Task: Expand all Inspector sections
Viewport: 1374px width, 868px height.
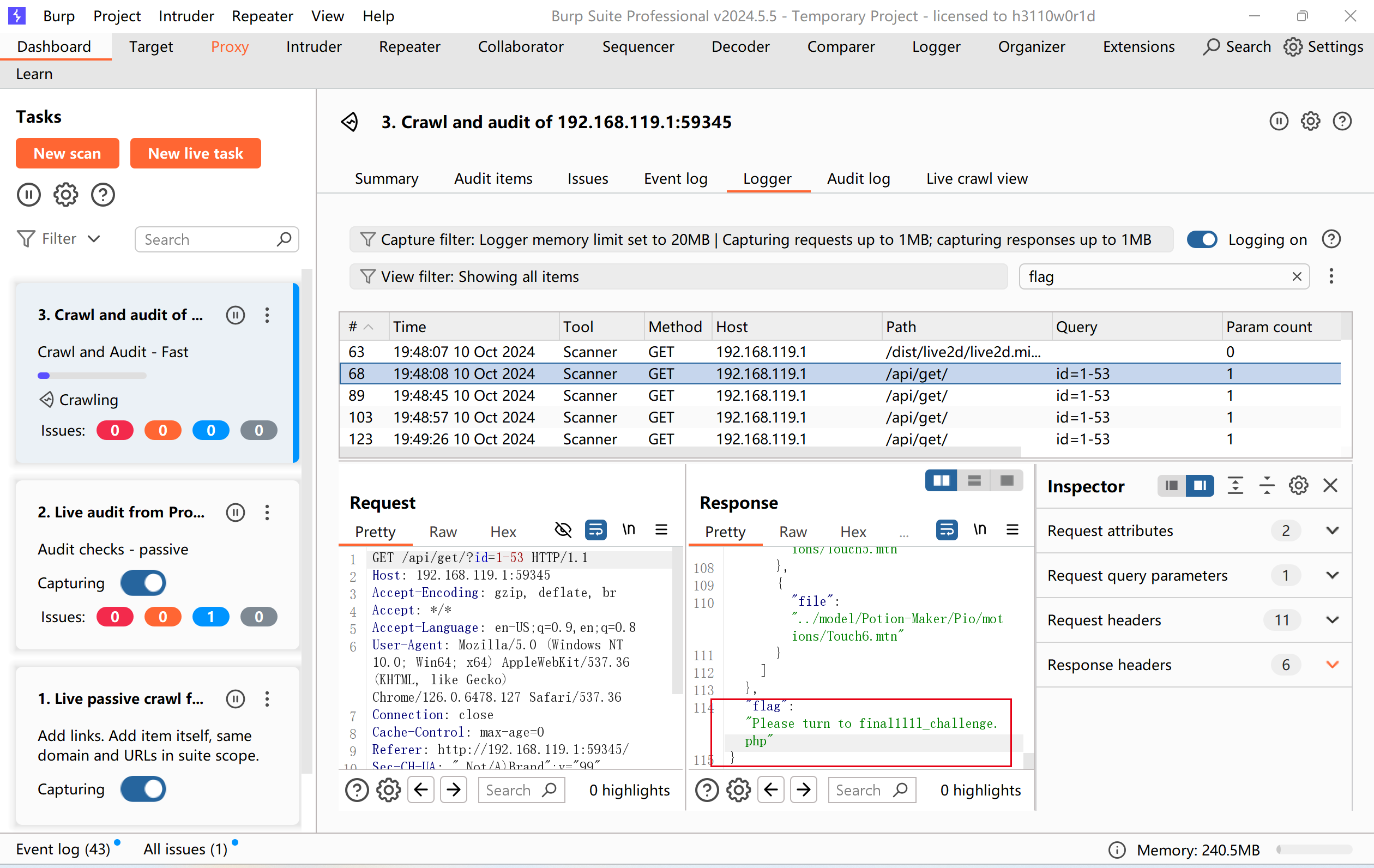Action: [1236, 486]
